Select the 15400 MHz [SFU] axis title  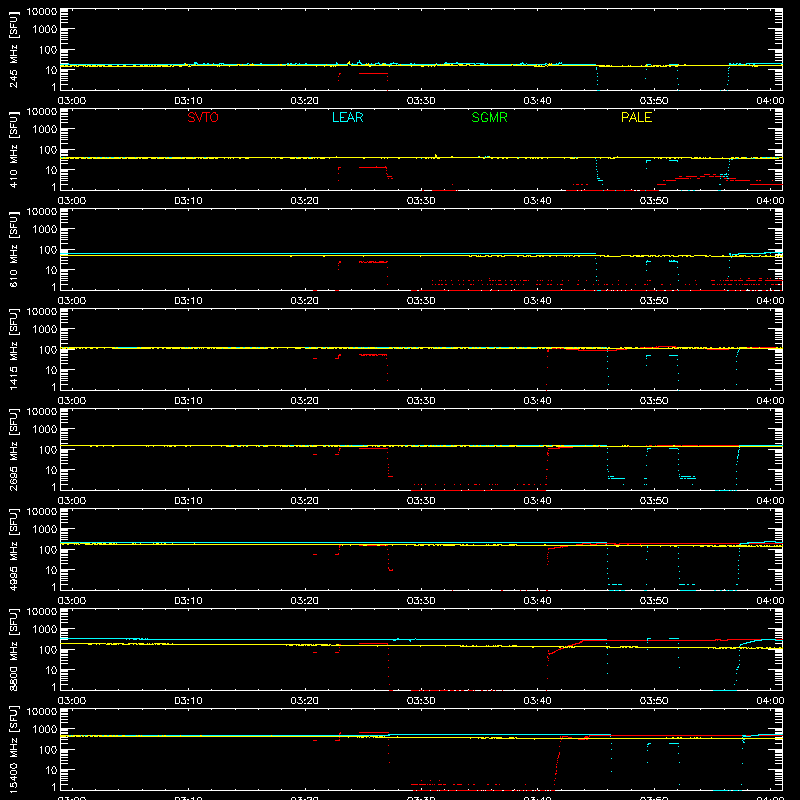[x=14, y=749]
